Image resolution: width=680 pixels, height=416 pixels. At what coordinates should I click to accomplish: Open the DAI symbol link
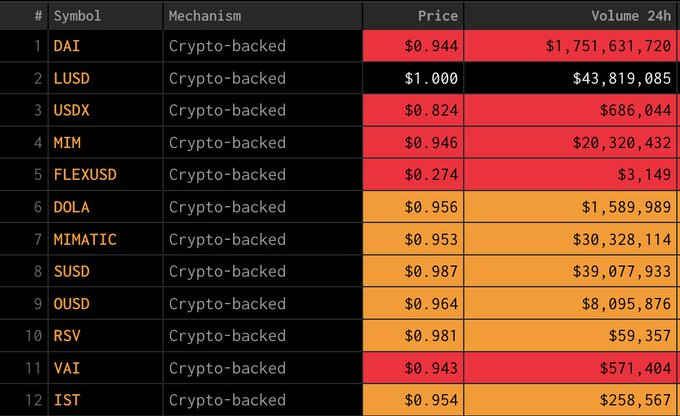pyautogui.click(x=67, y=46)
